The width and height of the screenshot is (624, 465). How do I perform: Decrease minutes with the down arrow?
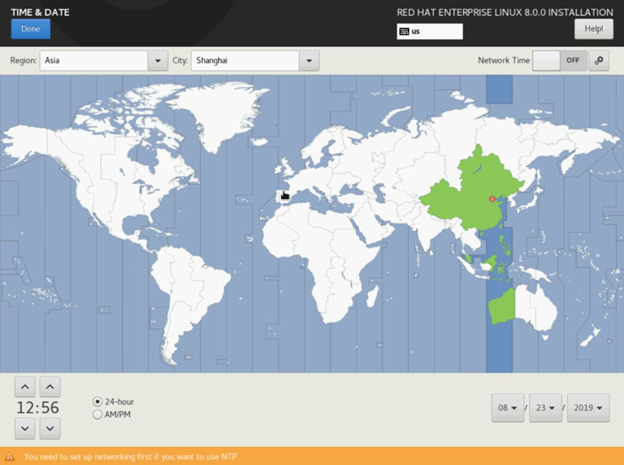(x=50, y=428)
